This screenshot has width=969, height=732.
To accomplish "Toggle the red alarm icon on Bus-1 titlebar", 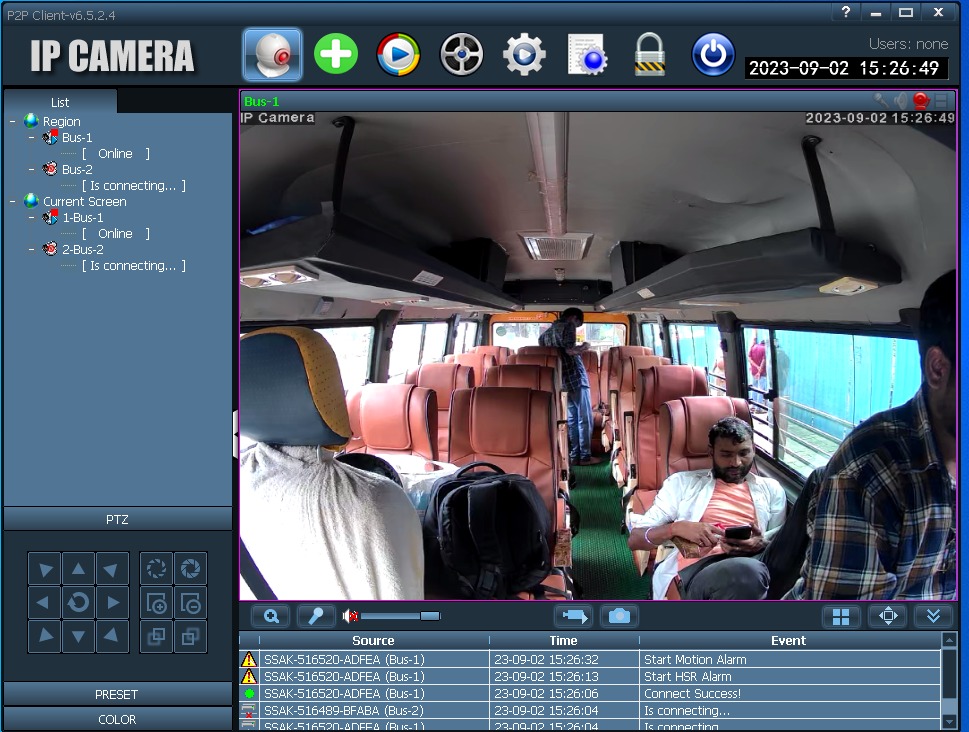I will [x=920, y=101].
